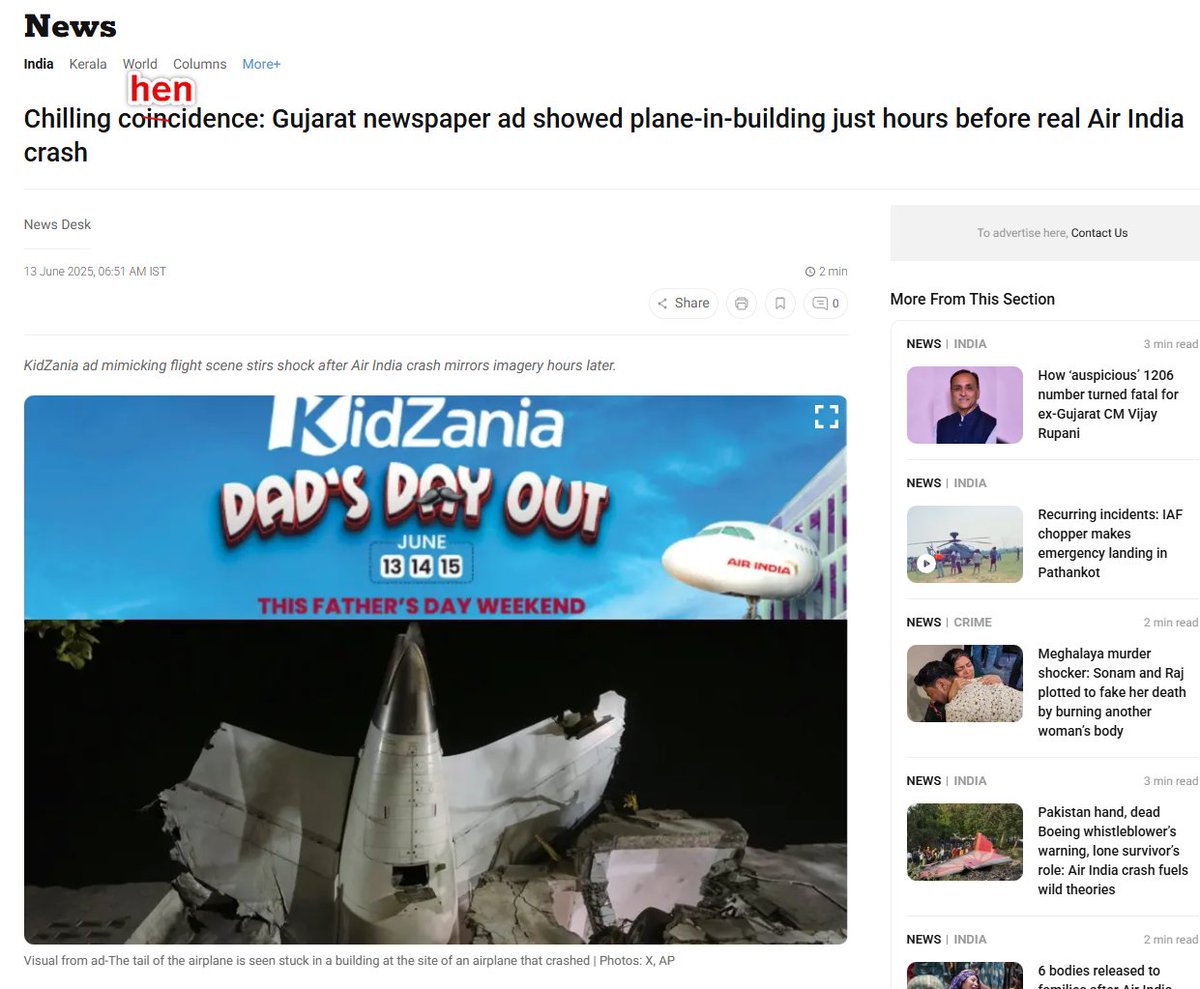Open the Pakistan hand wild theories story

1113,851
